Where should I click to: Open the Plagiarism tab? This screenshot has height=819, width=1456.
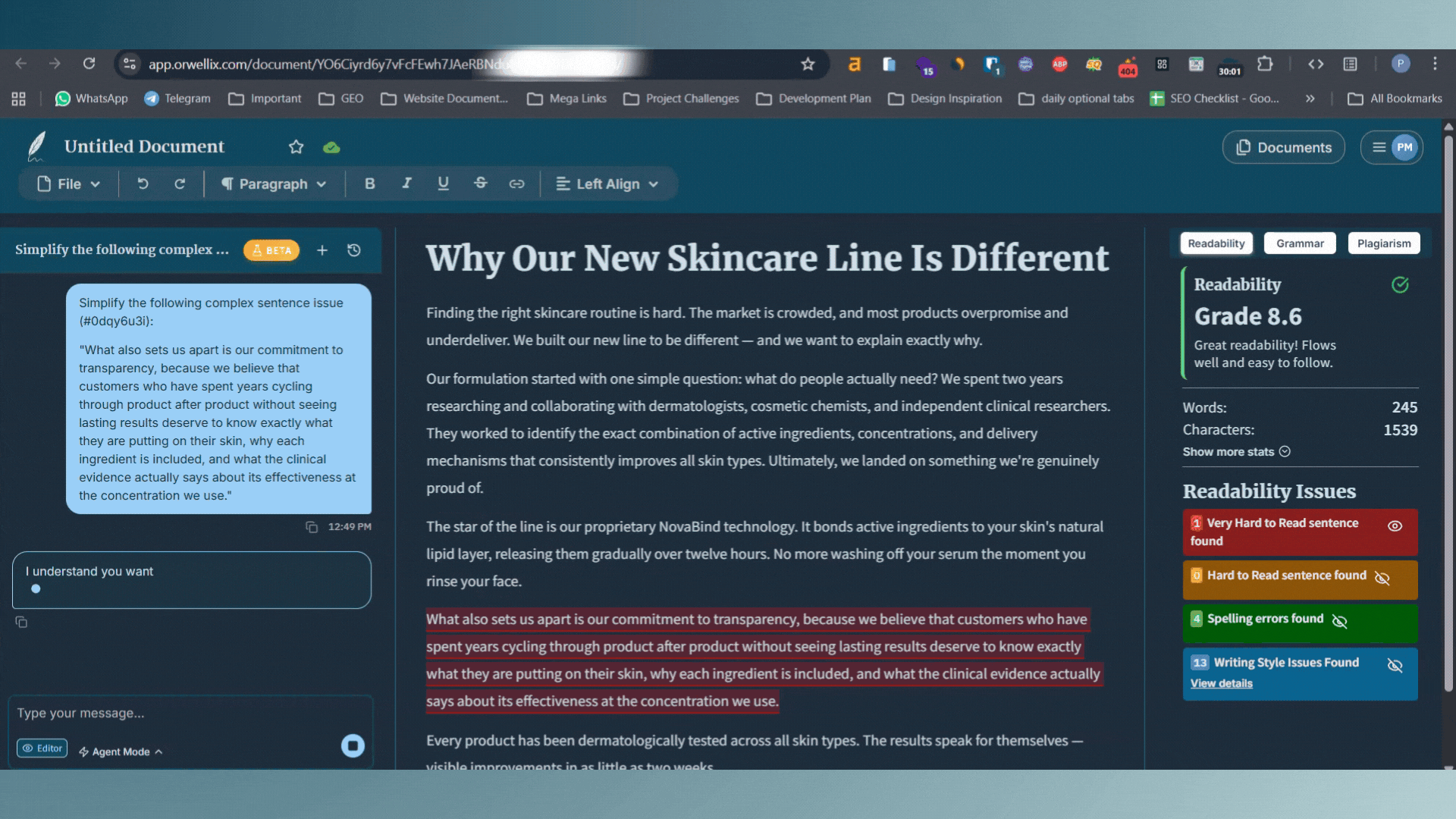[x=1384, y=243]
